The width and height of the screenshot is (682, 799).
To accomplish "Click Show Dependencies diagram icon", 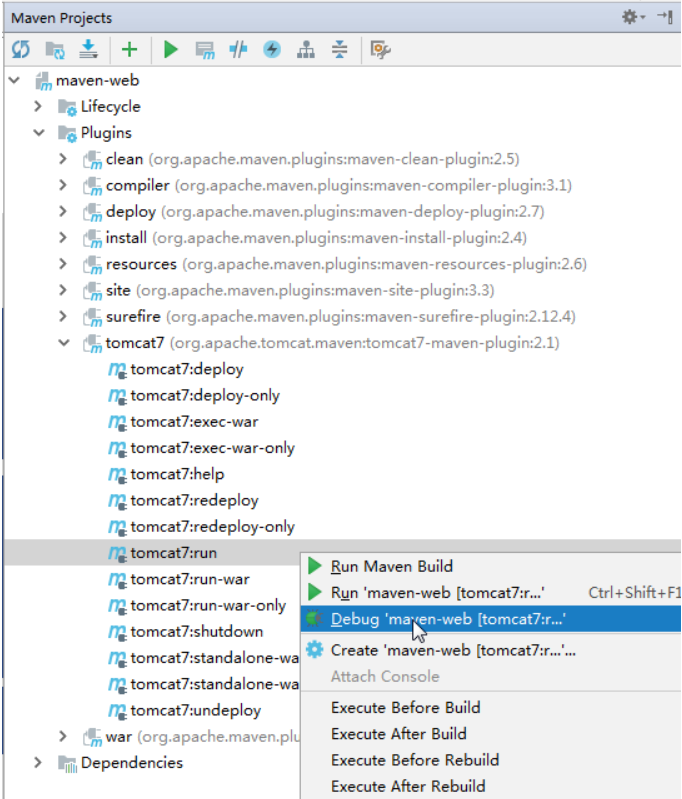I will (x=305, y=50).
